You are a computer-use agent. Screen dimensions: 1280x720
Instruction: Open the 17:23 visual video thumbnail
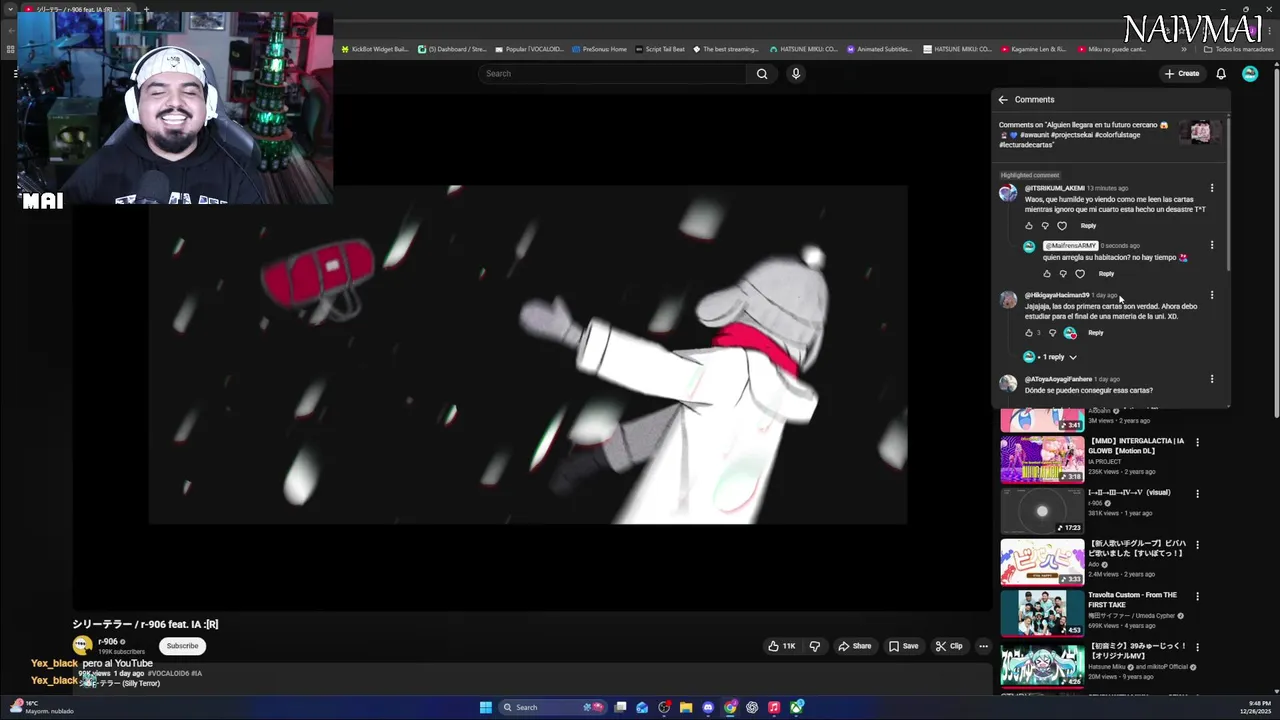point(1042,511)
